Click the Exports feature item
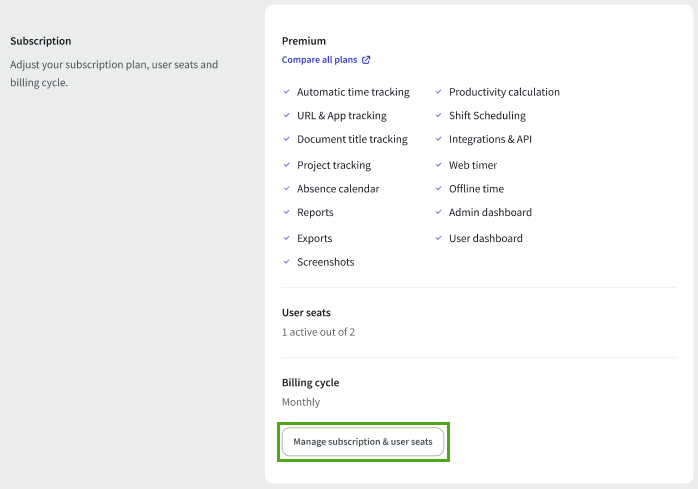This screenshot has height=489, width=698. (x=315, y=238)
